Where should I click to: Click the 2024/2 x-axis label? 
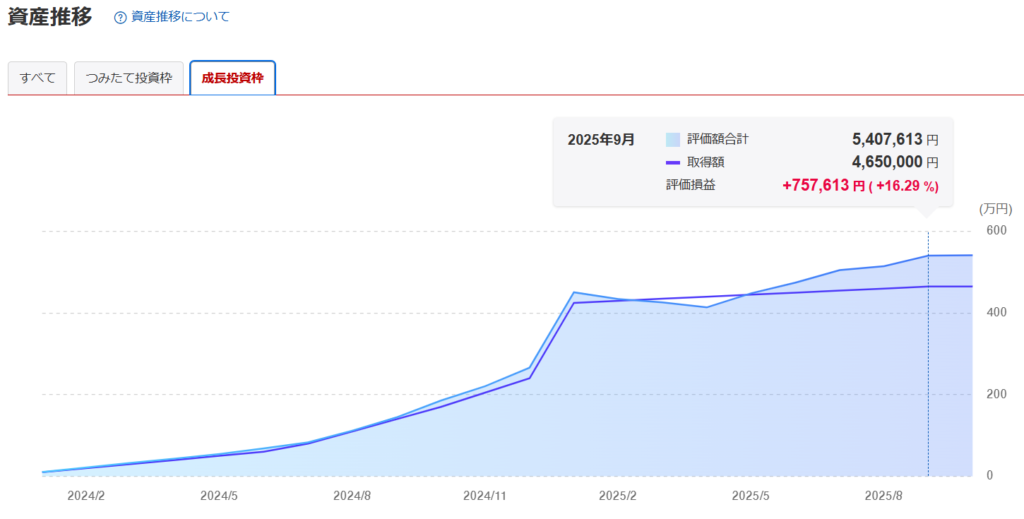point(86,496)
